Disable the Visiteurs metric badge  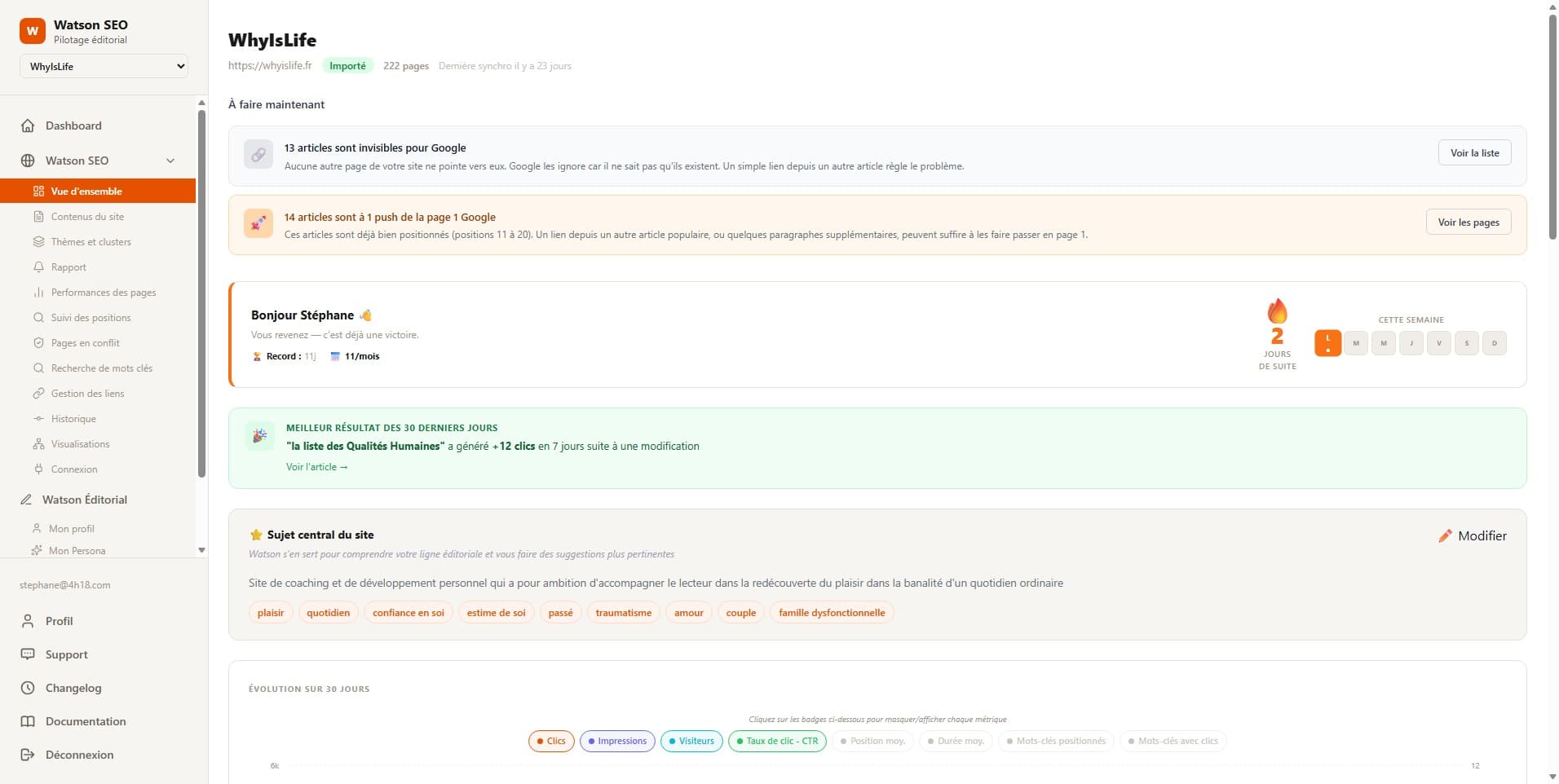pos(691,741)
